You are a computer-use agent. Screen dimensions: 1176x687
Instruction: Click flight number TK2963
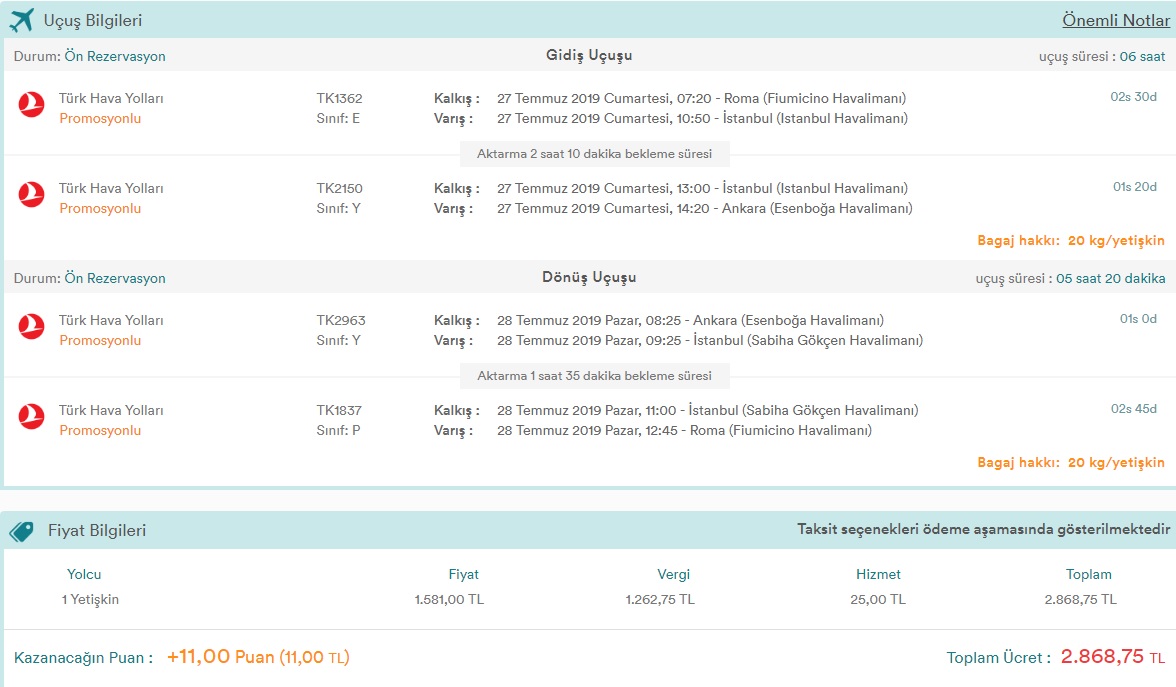click(x=340, y=320)
